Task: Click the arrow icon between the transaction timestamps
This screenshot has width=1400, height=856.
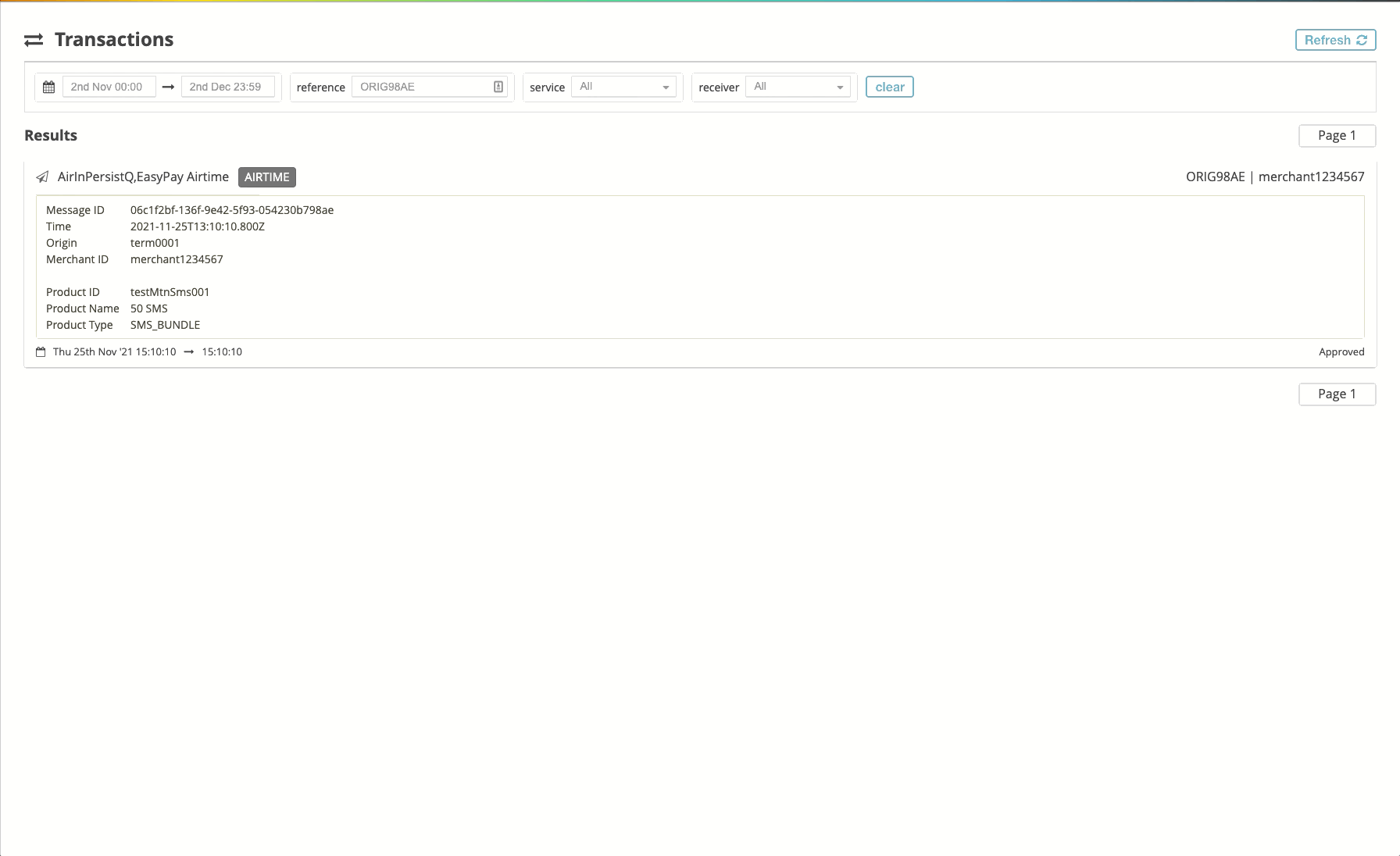Action: (x=189, y=352)
